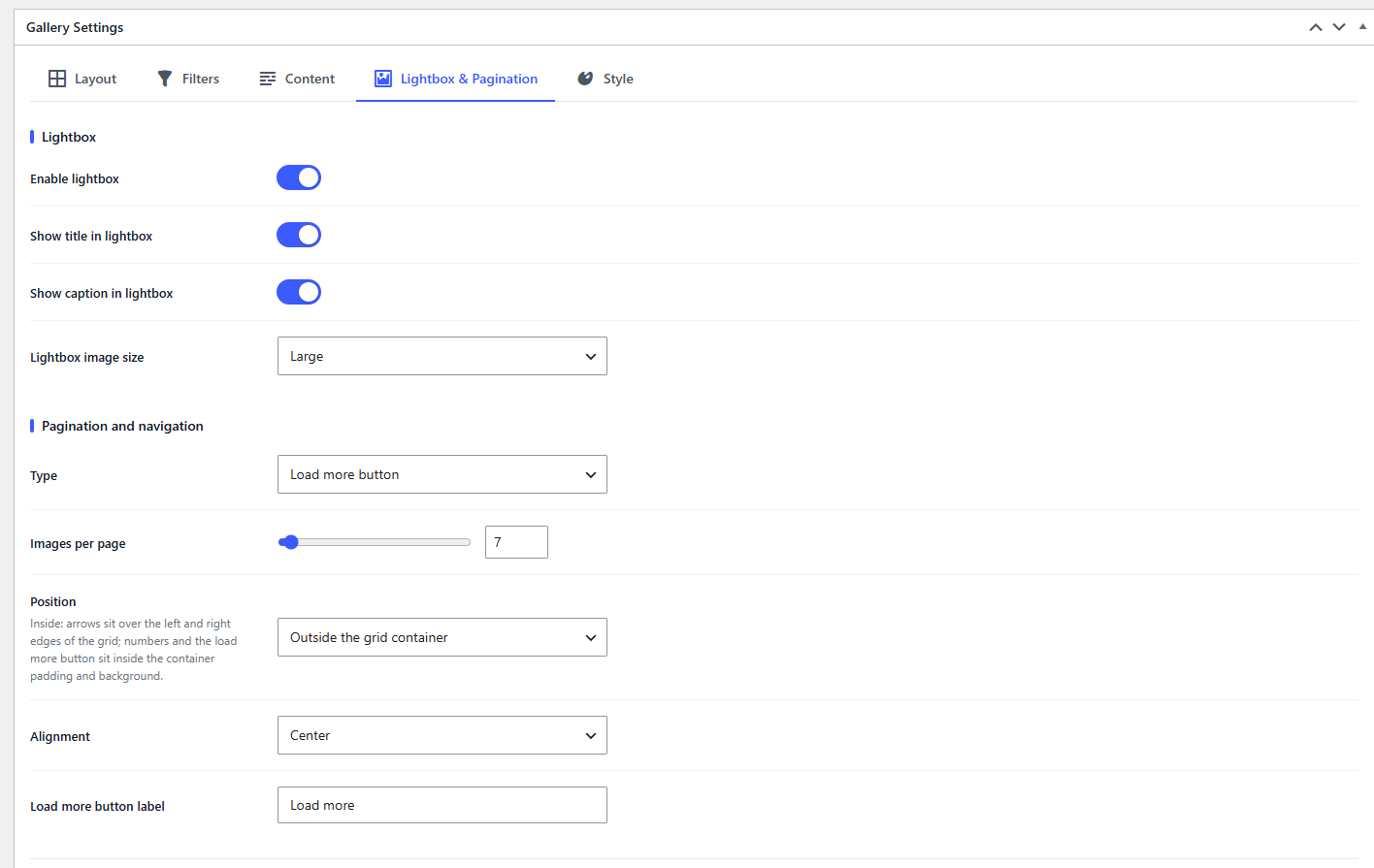Viewport: 1374px width, 868px height.
Task: Open Position dropdown showing Outside the grid container
Action: pos(442,637)
